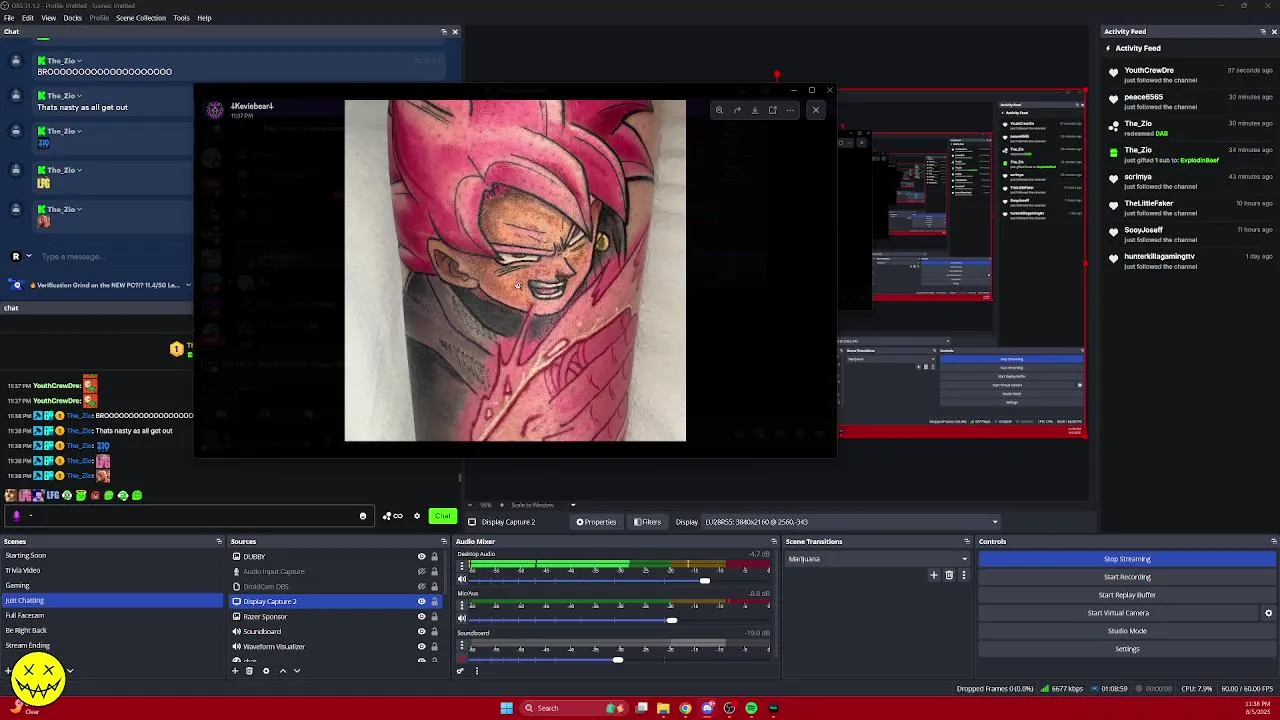The height and width of the screenshot is (720, 1280).
Task: Toggle visibility of DUBBY source
Action: tap(421, 557)
